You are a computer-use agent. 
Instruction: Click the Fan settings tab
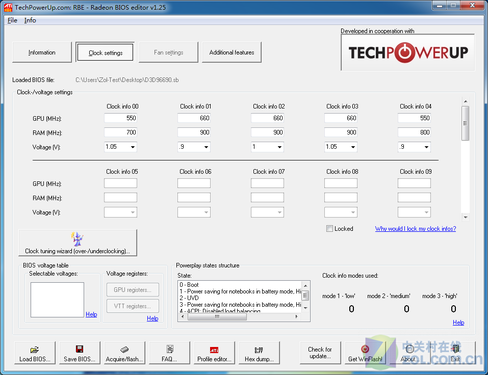(168, 52)
